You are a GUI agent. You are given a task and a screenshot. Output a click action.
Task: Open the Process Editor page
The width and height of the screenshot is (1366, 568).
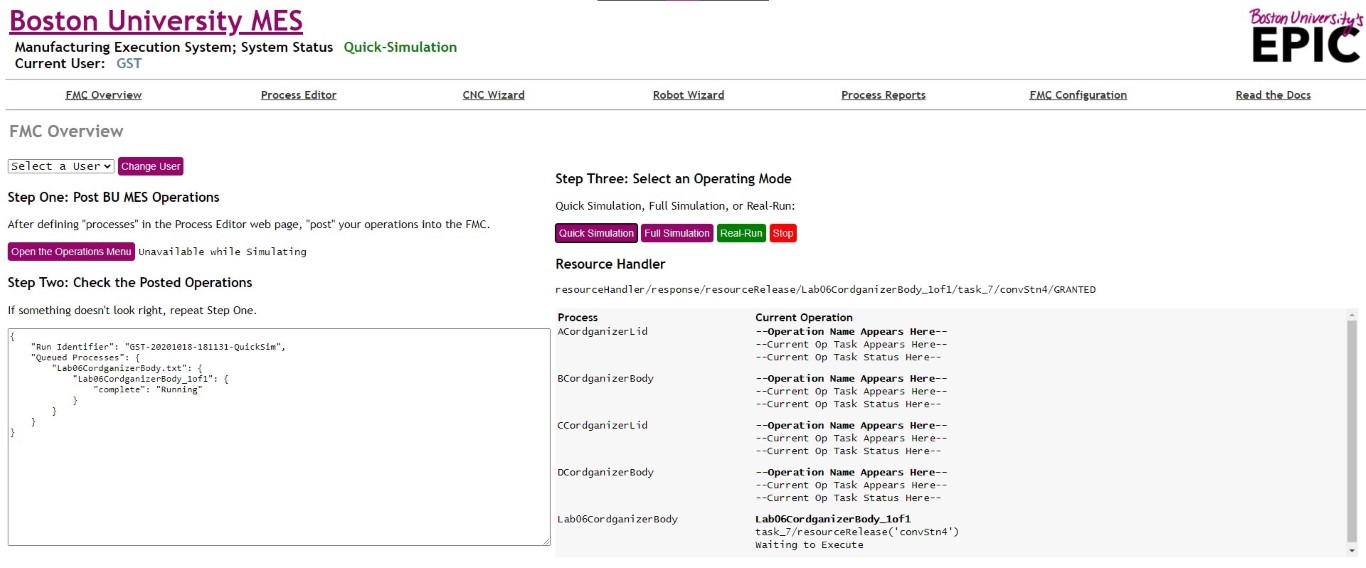(x=298, y=95)
